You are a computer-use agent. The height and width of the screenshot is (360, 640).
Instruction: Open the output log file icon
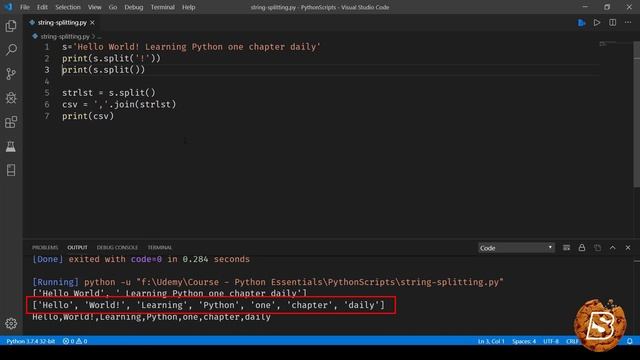click(x=597, y=248)
